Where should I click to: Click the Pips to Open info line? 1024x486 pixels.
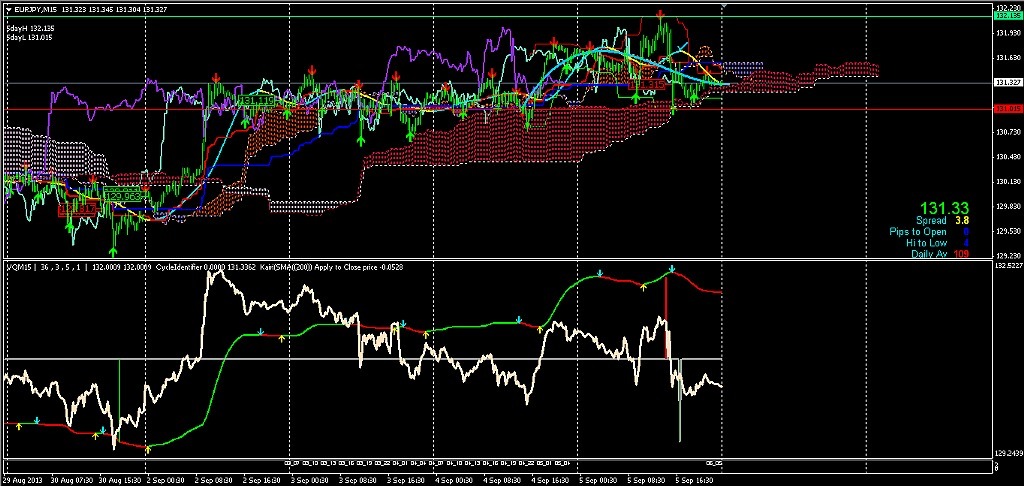pyautogui.click(x=929, y=232)
